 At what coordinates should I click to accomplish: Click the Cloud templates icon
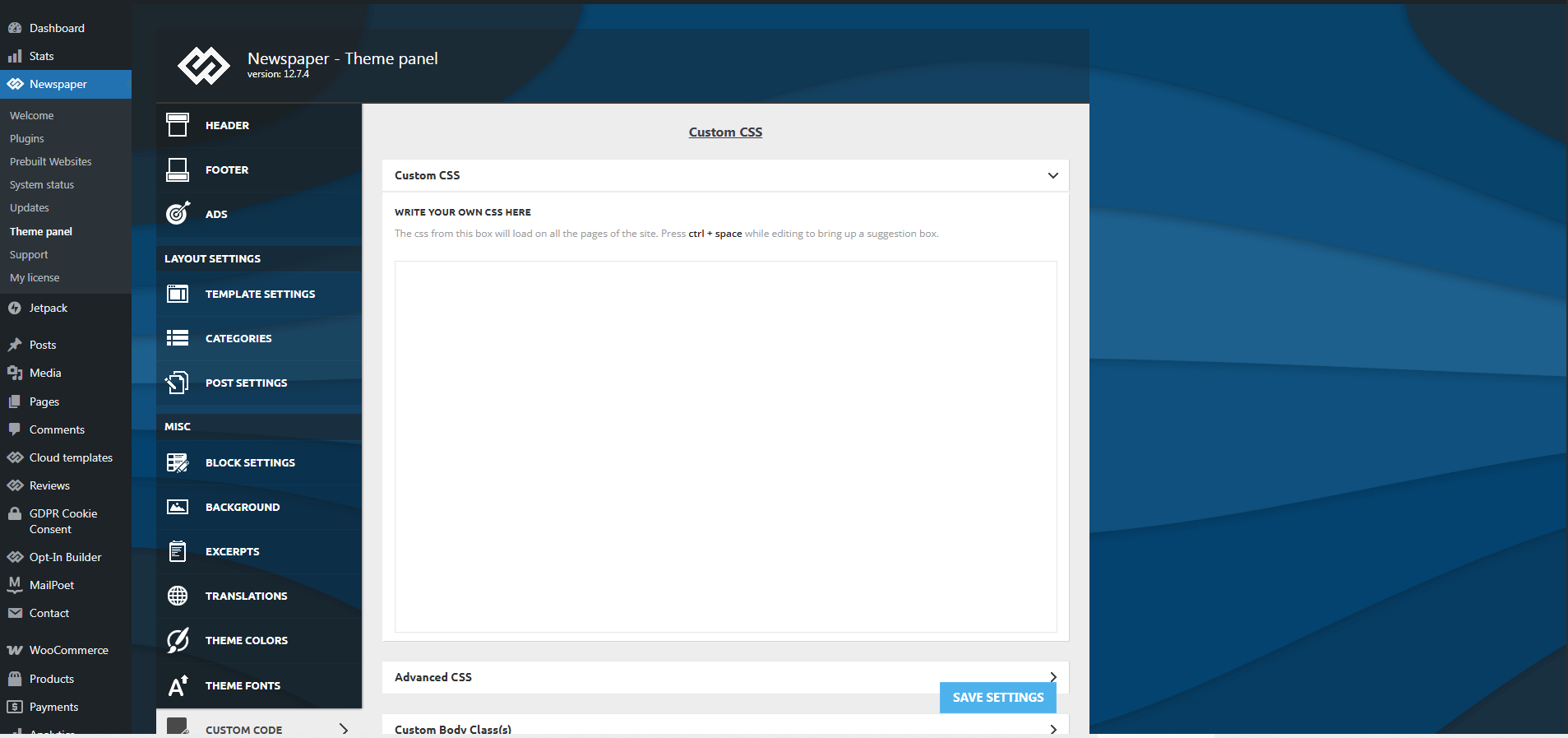tap(15, 457)
